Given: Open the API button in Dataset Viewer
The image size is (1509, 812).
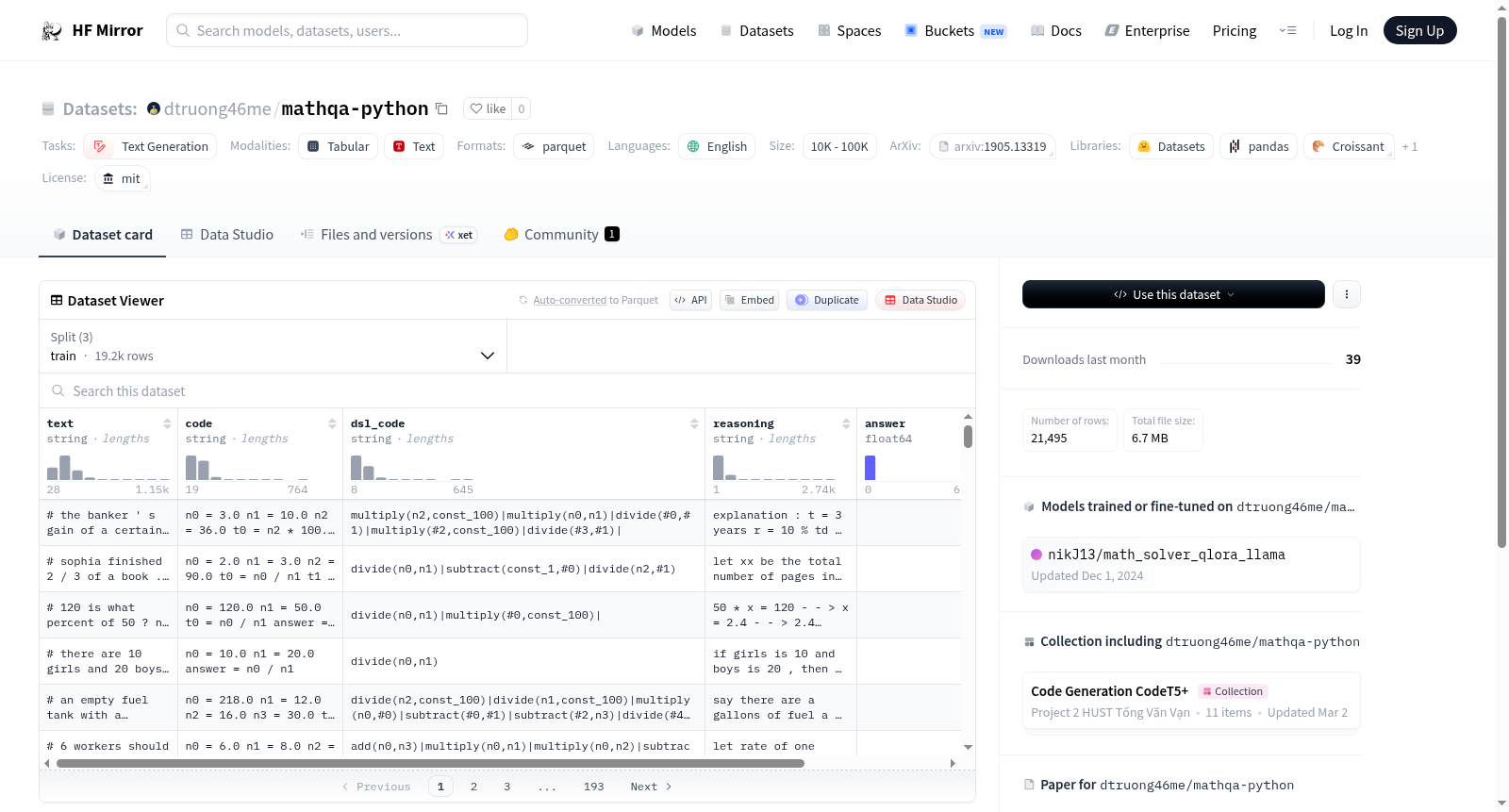Looking at the screenshot, I should tap(690, 300).
